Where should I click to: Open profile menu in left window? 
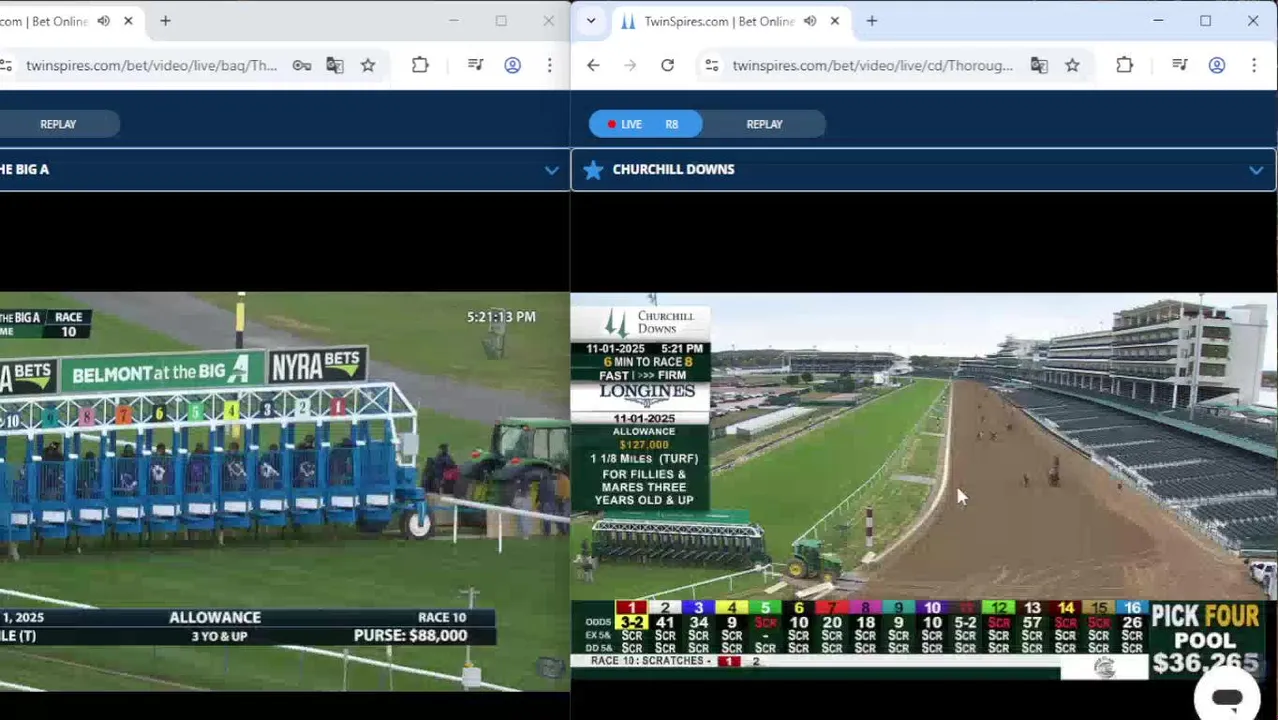coord(512,65)
